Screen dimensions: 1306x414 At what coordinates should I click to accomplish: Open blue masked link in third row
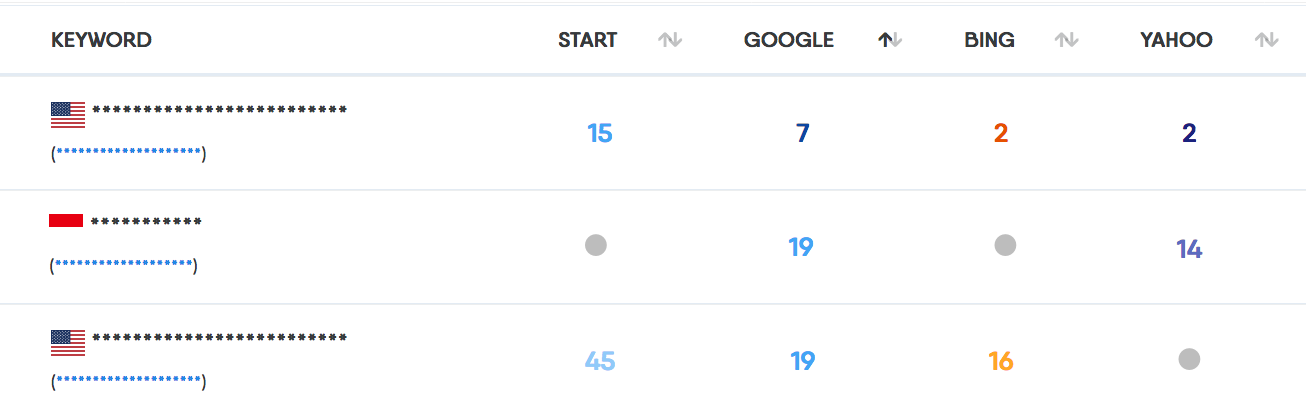click(129, 380)
